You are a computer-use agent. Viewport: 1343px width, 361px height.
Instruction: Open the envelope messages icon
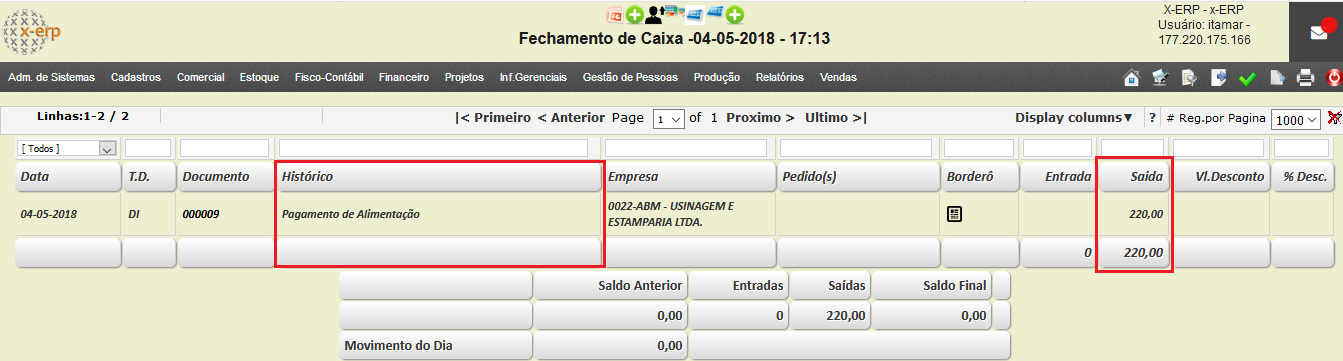[x=1319, y=33]
